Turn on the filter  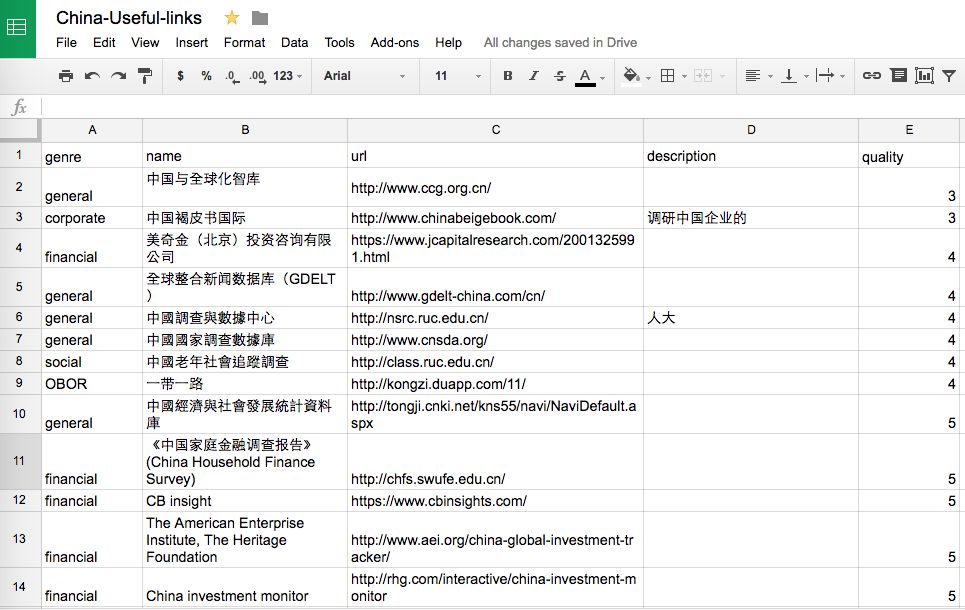pyautogui.click(x=949, y=76)
